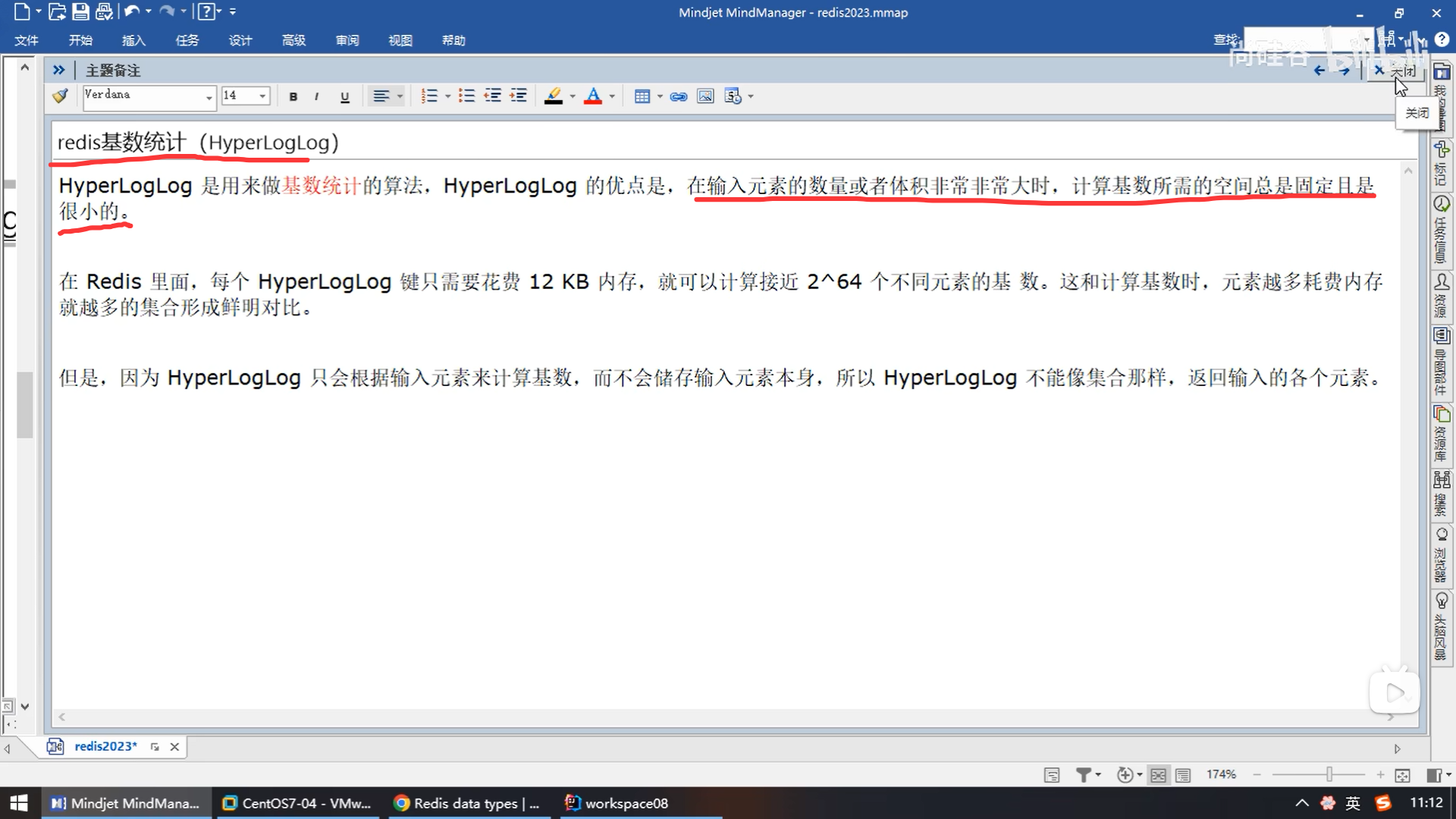1456x819 pixels.
Task: Open the 视图 menu tab
Action: [400, 40]
